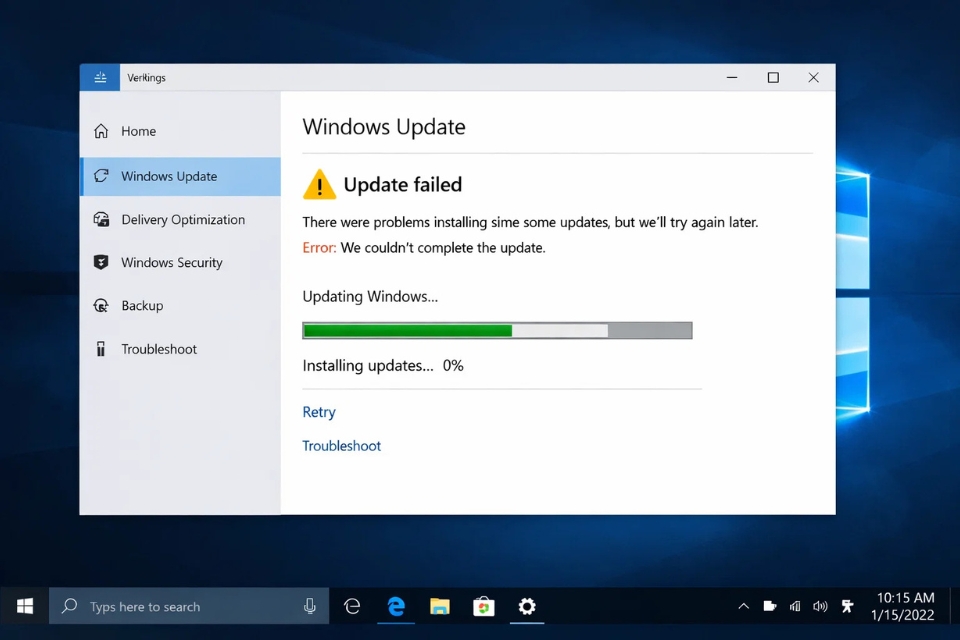960x640 pixels.
Task: Open the Microsoft Store taskbar icon
Action: 483,606
